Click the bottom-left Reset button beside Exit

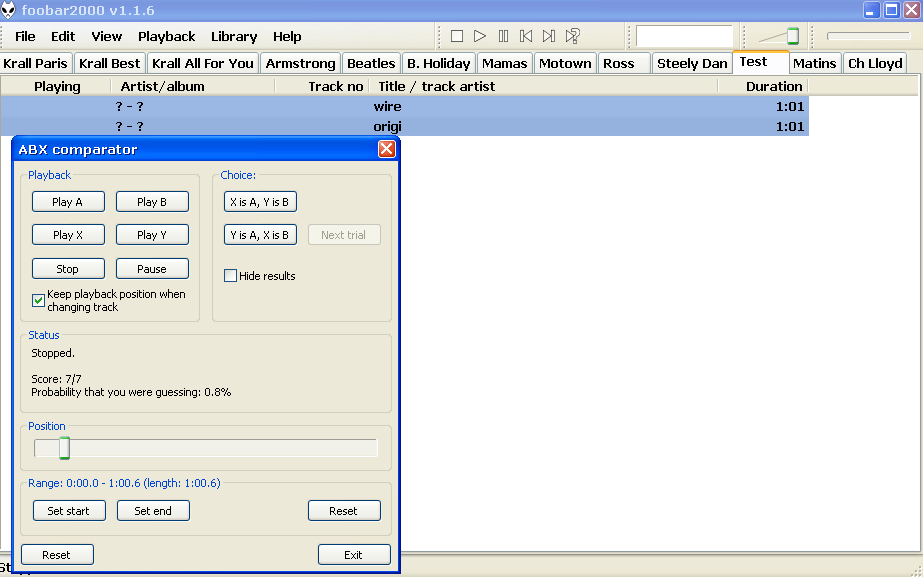57,555
